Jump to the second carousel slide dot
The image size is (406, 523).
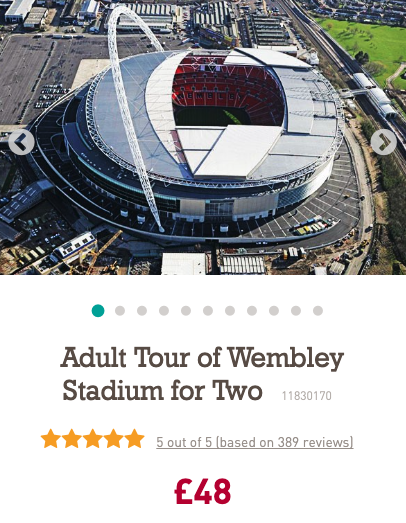click(120, 311)
